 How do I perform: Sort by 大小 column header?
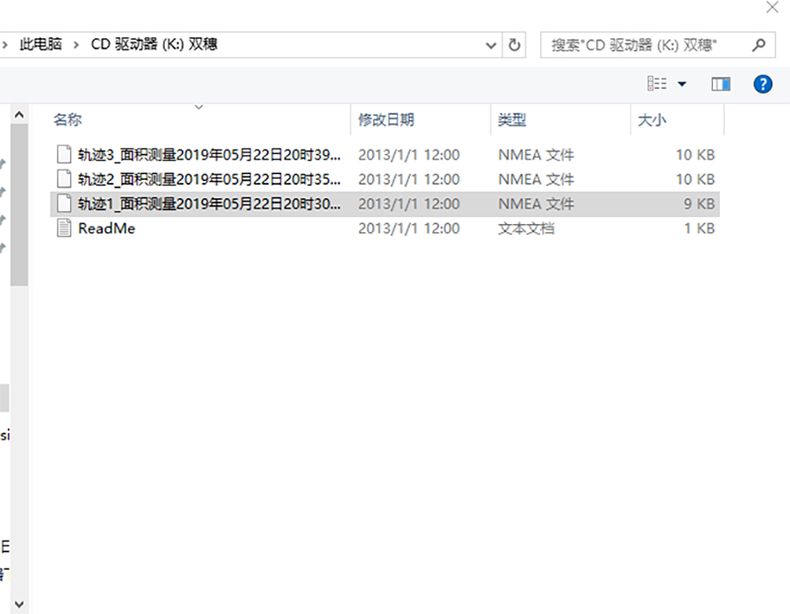coord(652,120)
